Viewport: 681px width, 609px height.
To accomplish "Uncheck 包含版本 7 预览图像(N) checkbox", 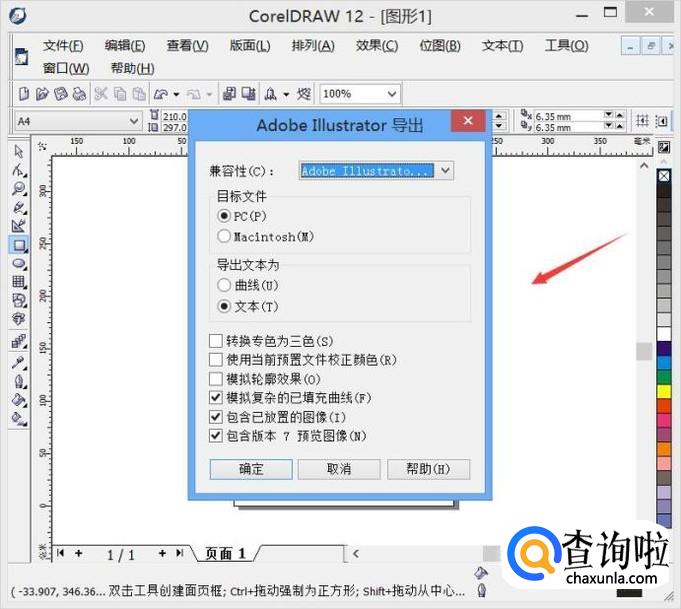I will (x=216, y=435).
